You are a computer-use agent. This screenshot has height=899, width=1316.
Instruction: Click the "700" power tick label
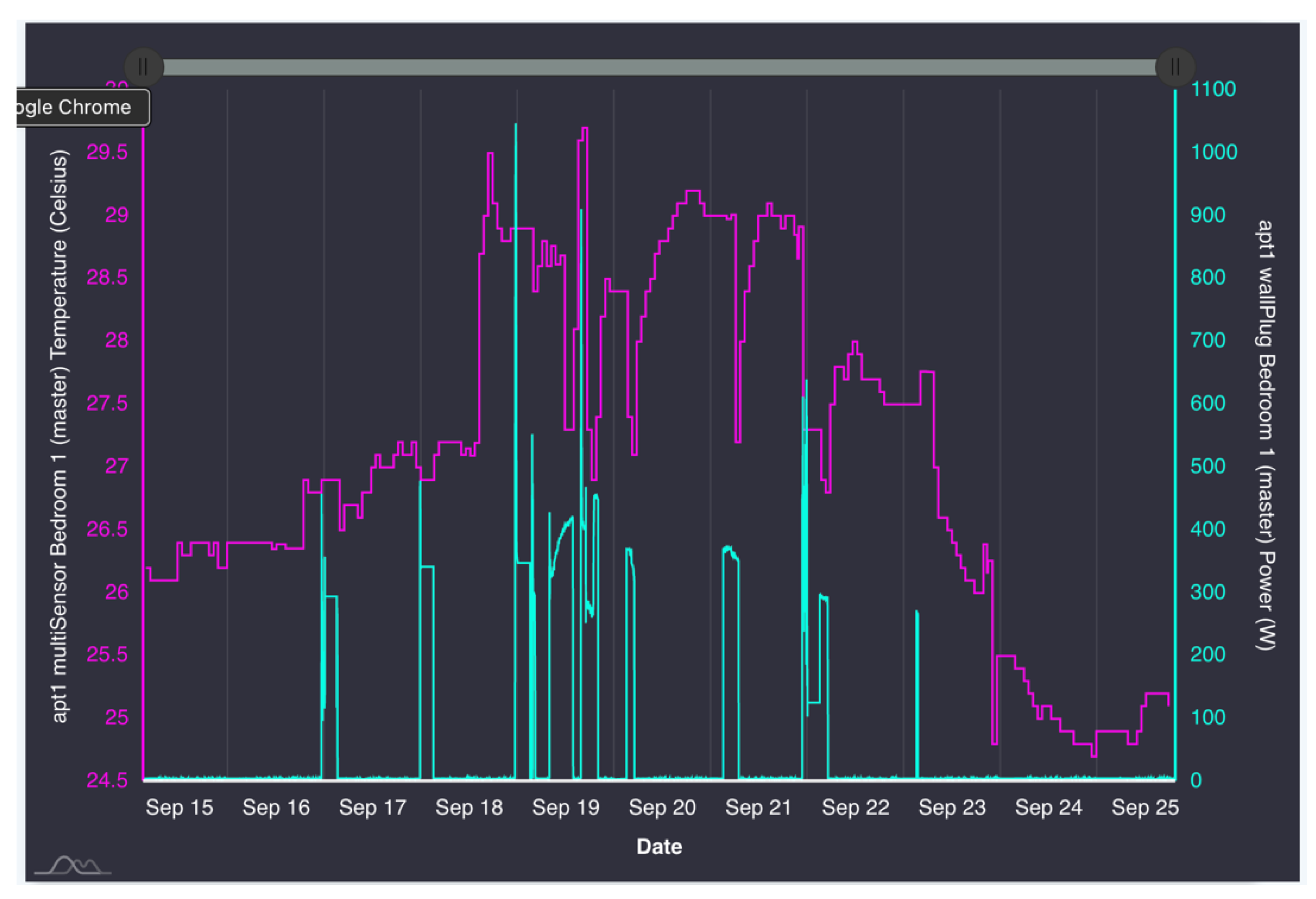[x=1208, y=341]
